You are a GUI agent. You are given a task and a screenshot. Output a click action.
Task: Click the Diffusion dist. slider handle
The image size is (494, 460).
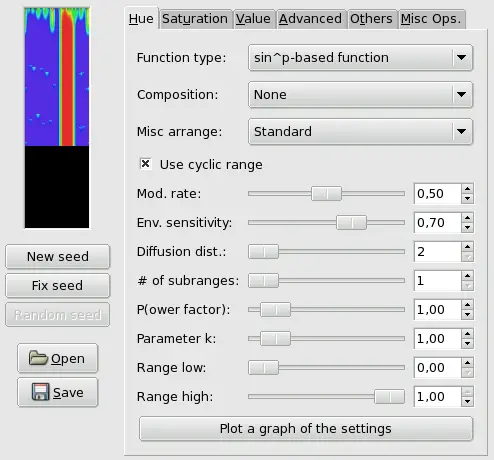coord(264,251)
